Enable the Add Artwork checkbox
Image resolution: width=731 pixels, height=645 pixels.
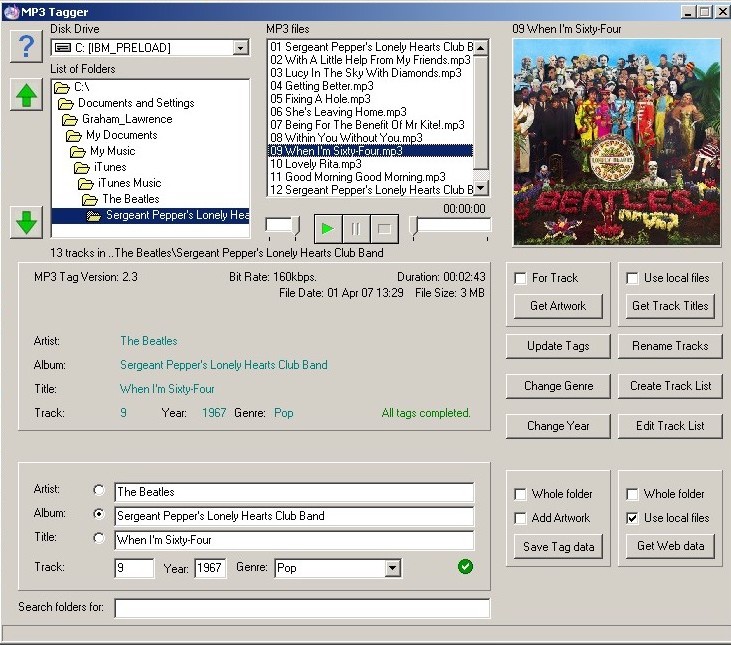click(x=520, y=518)
